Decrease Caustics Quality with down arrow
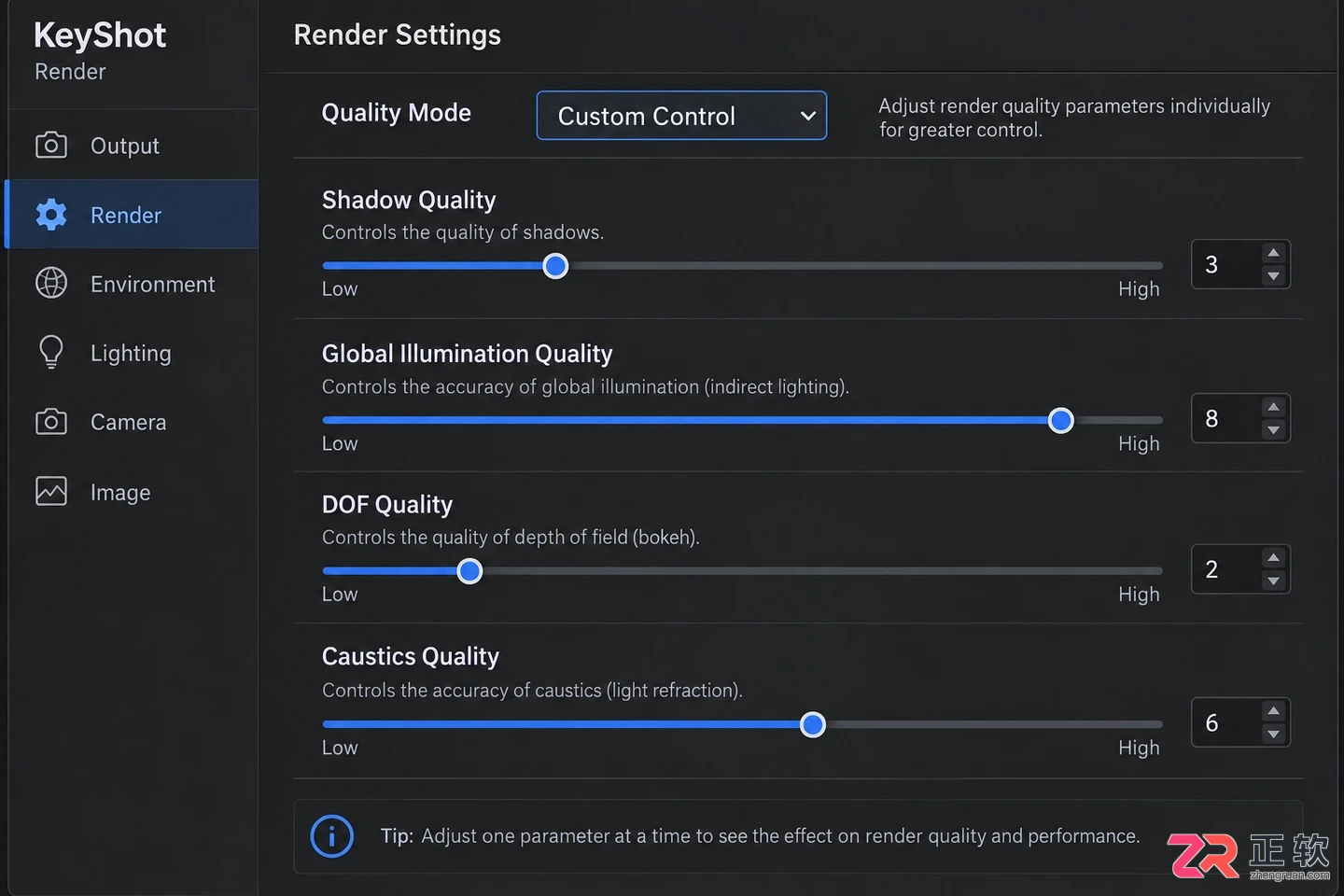Screen dimensions: 1344x896 pyautogui.click(x=1273, y=735)
